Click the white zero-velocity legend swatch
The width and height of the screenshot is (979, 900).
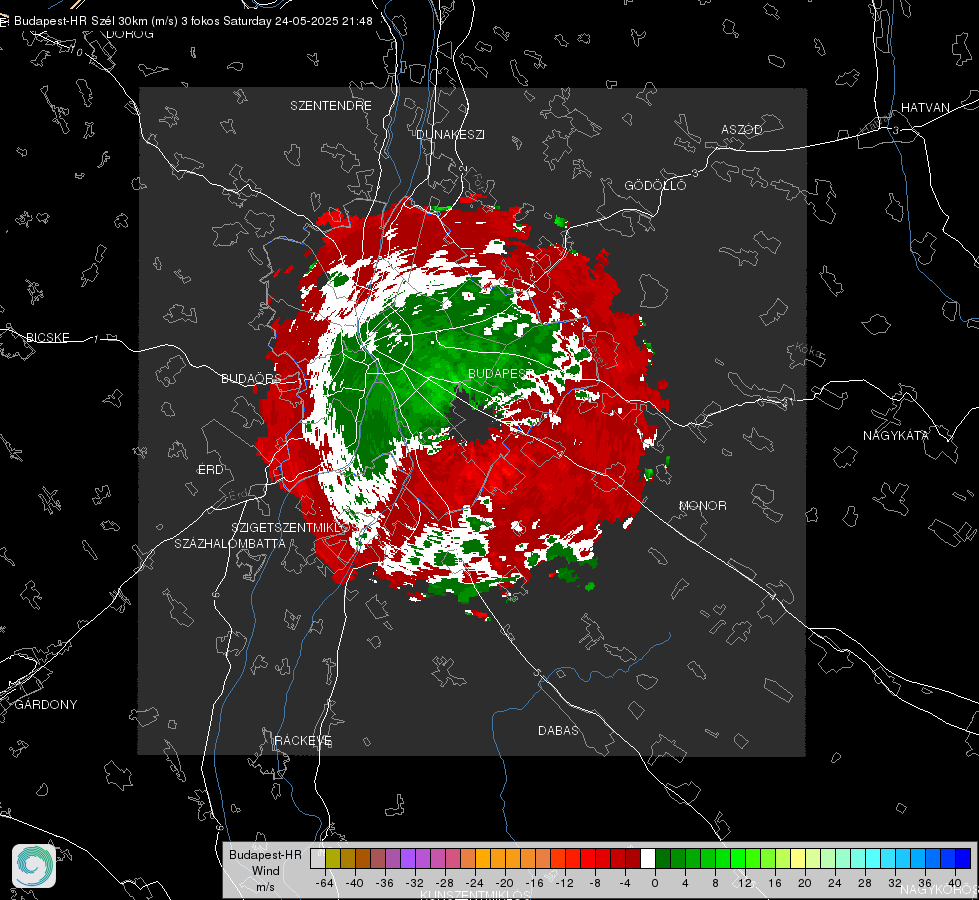pos(648,858)
